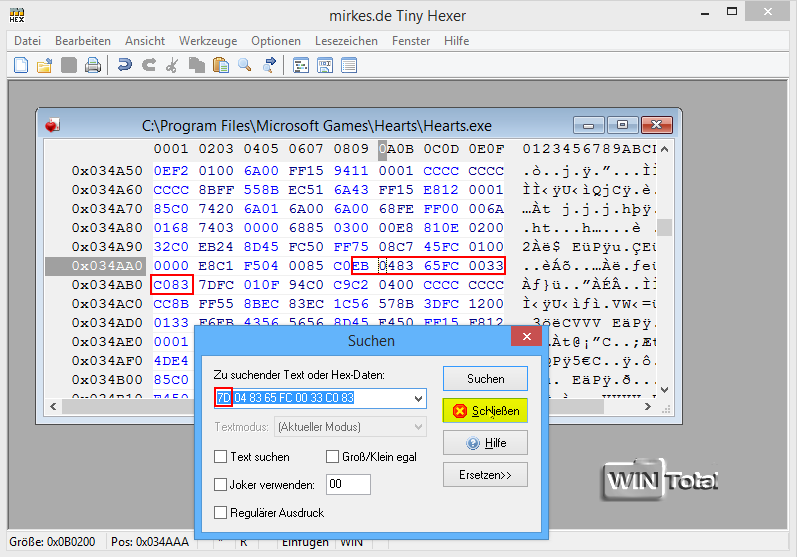This screenshot has width=797, height=557.
Task: Click address label 0x034AE0
Action: click(107, 342)
